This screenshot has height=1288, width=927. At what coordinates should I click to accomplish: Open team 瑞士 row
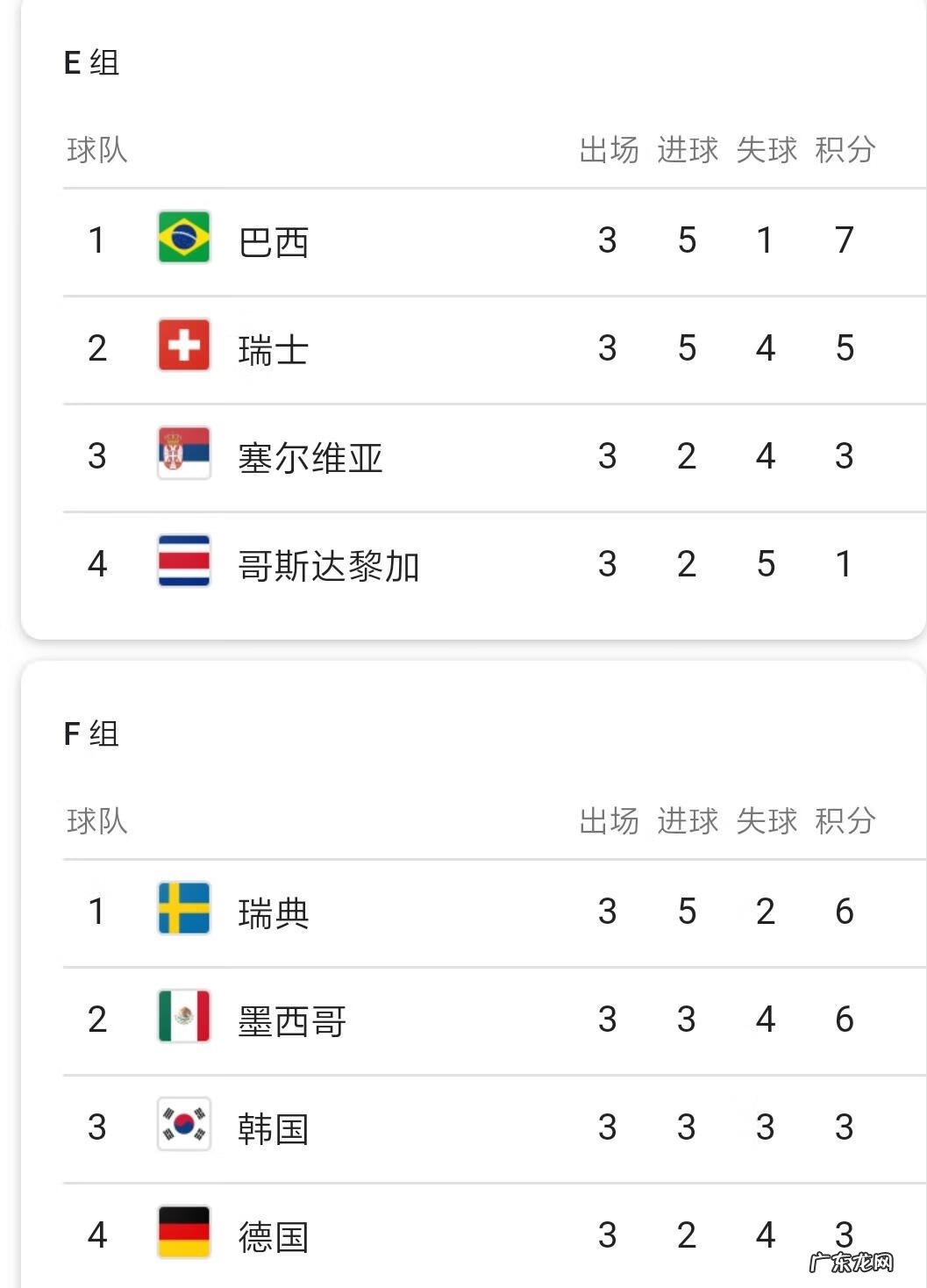coord(274,350)
